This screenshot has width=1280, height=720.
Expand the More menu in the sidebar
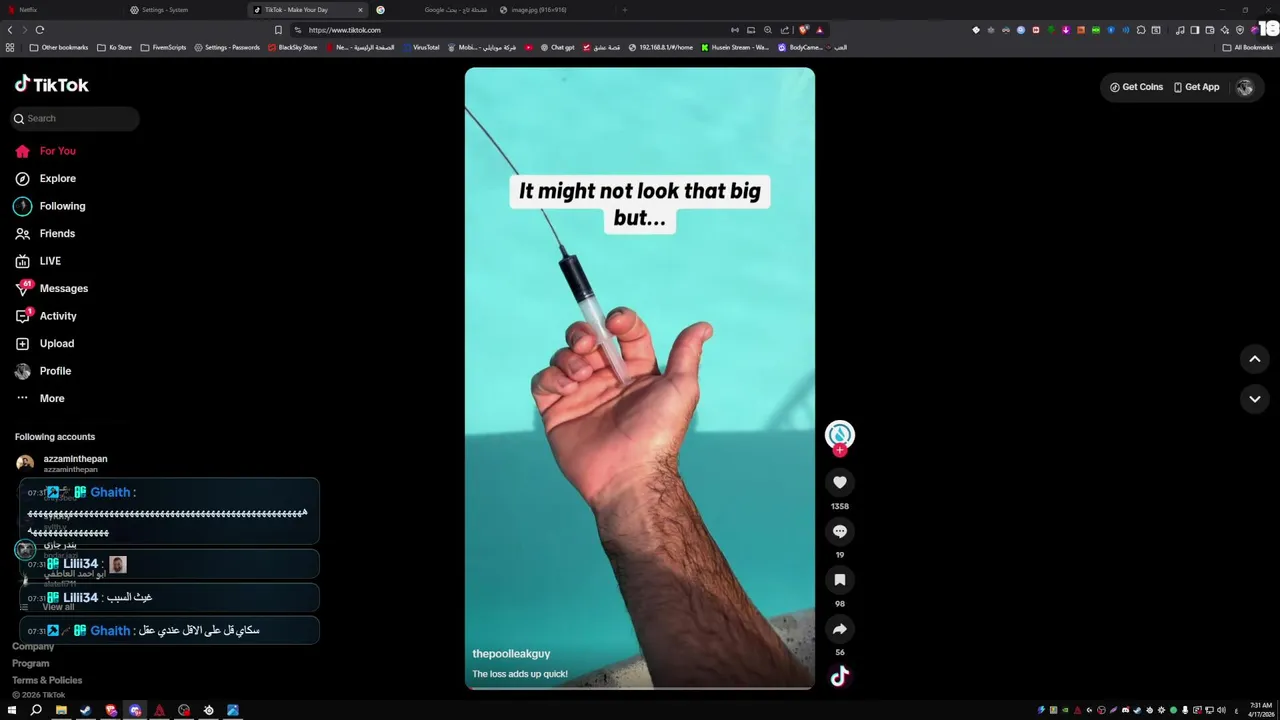click(x=40, y=398)
